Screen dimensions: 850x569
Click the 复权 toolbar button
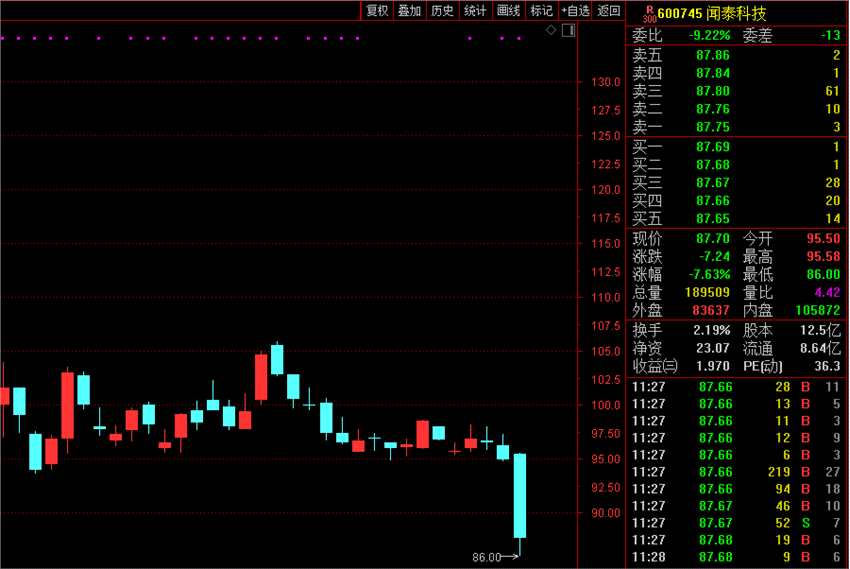click(x=377, y=10)
